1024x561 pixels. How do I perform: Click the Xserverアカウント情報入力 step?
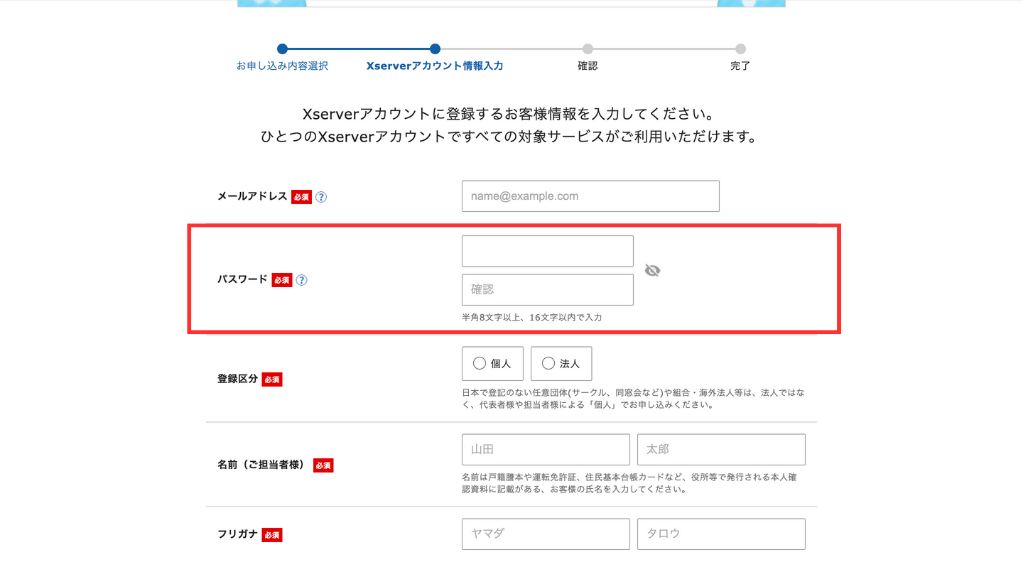[435, 49]
